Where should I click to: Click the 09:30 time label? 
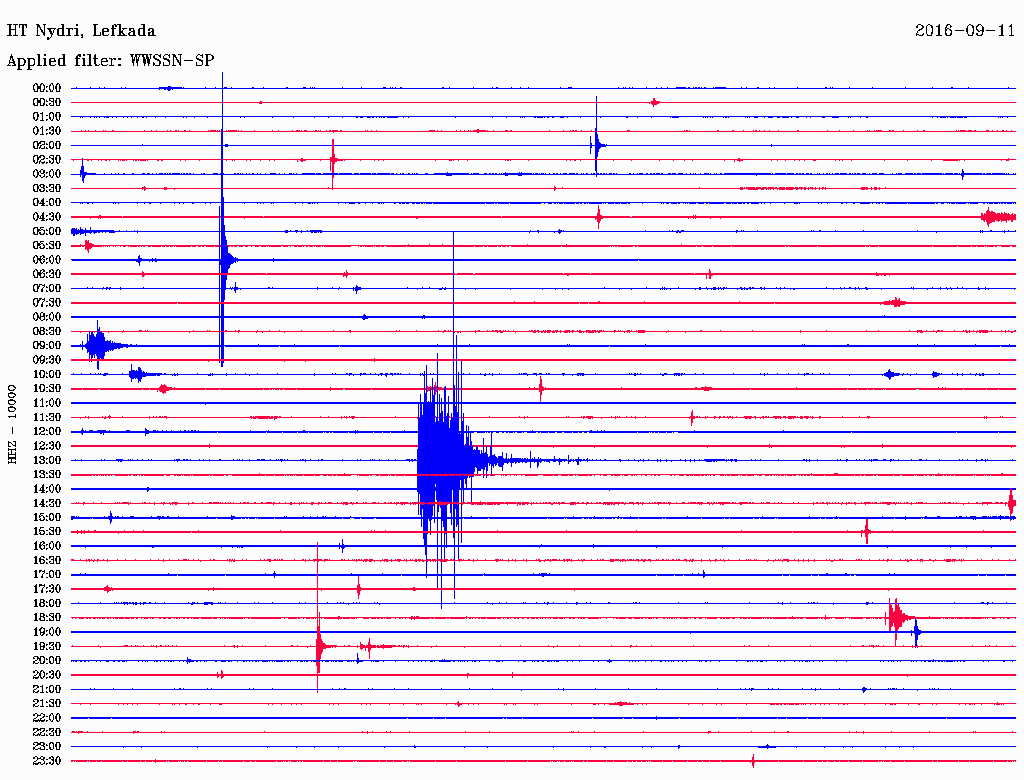(x=47, y=360)
